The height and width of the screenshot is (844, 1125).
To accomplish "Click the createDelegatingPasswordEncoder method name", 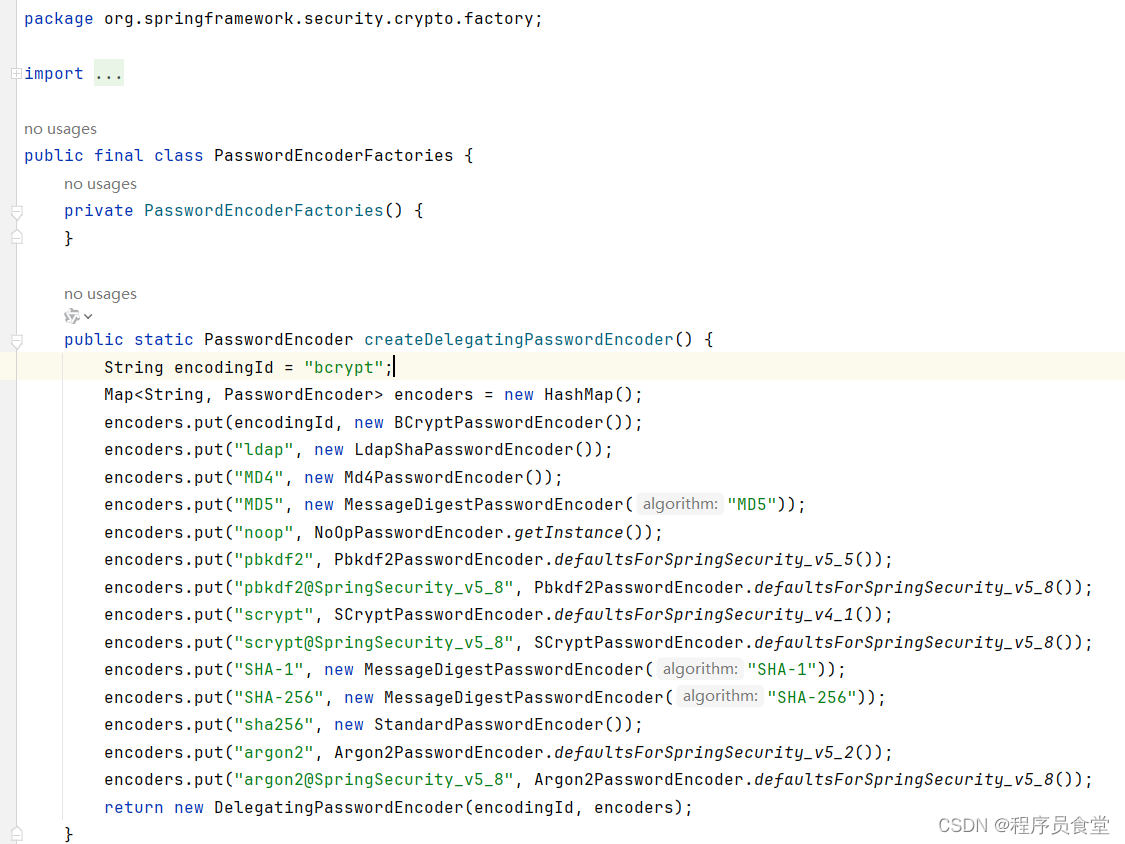I will [519, 339].
